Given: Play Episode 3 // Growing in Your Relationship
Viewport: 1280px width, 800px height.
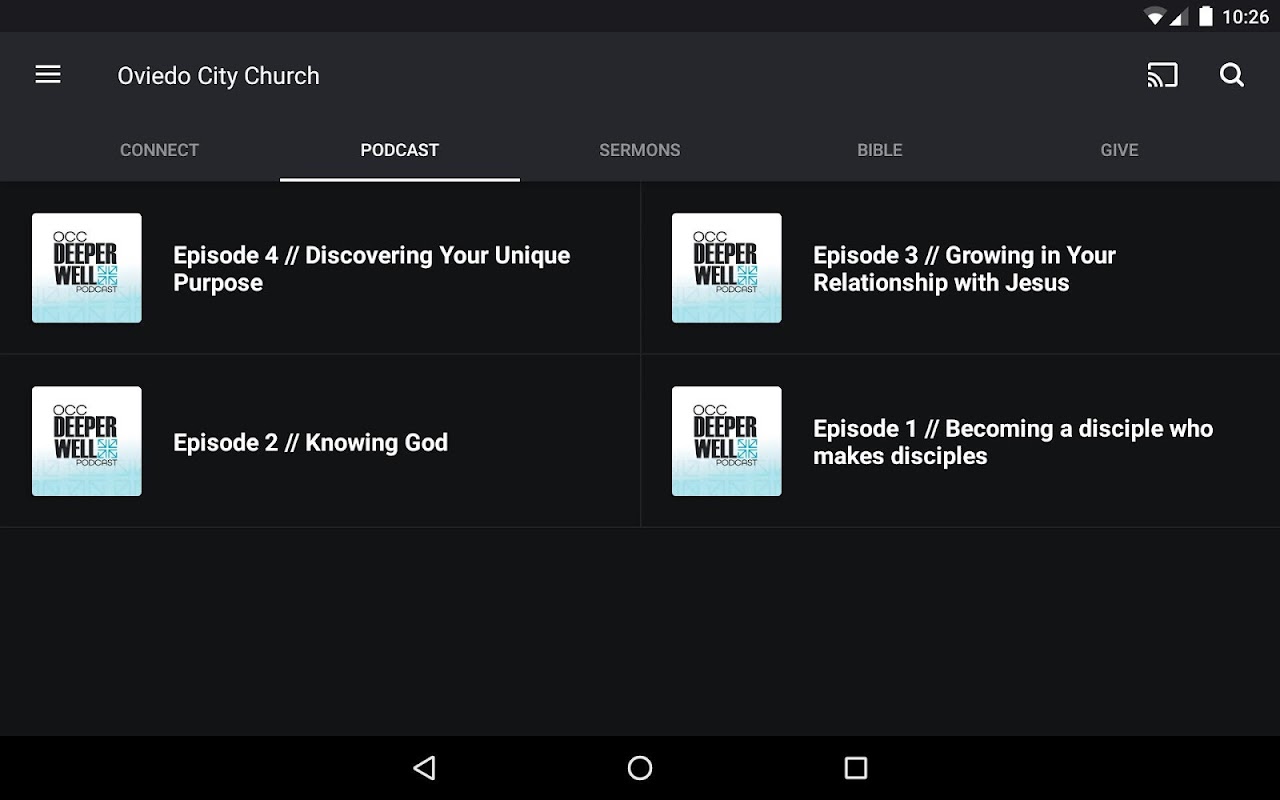Looking at the screenshot, I should pyautogui.click(x=960, y=268).
